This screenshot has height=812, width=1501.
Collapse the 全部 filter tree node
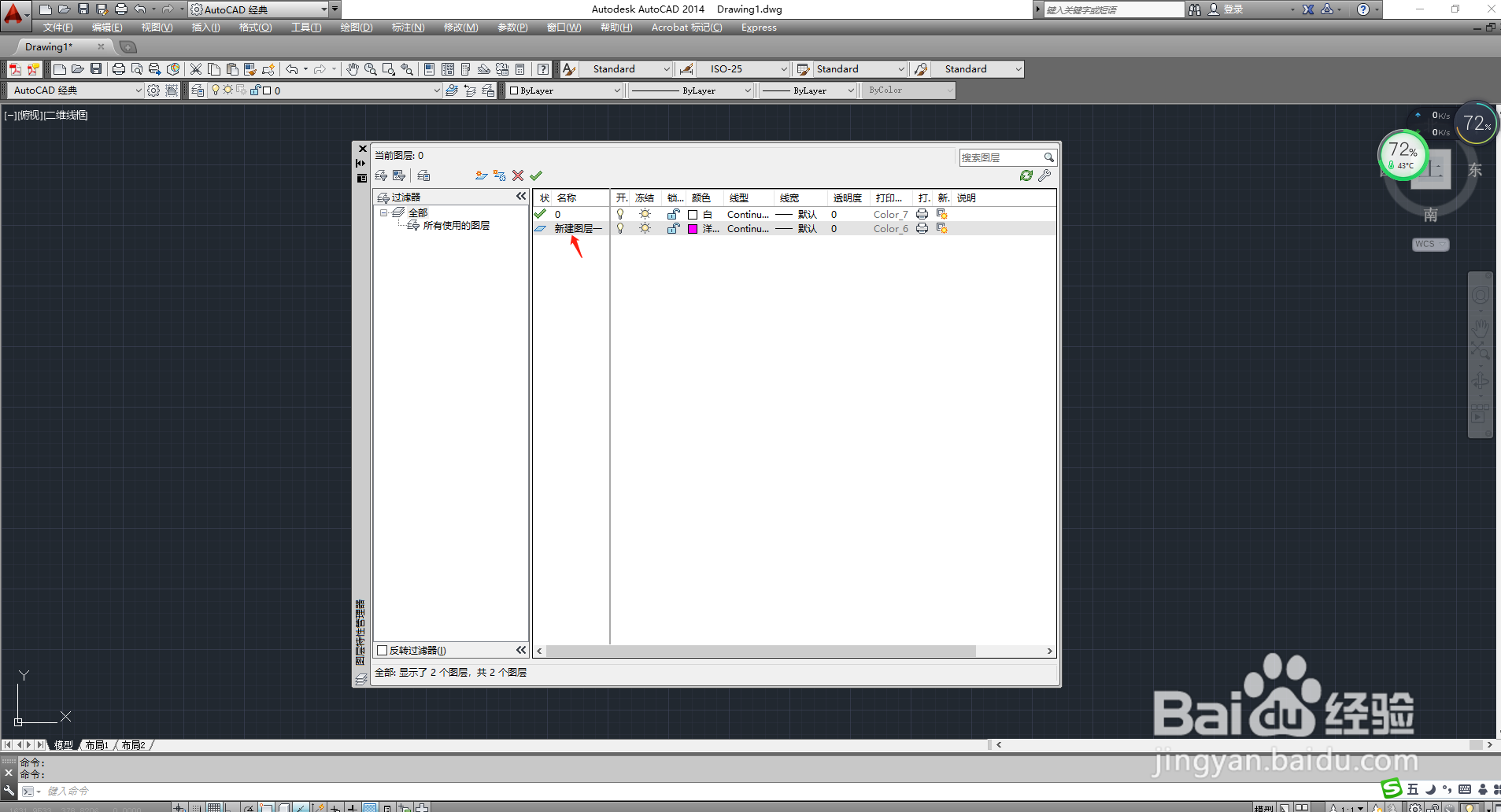(x=383, y=212)
